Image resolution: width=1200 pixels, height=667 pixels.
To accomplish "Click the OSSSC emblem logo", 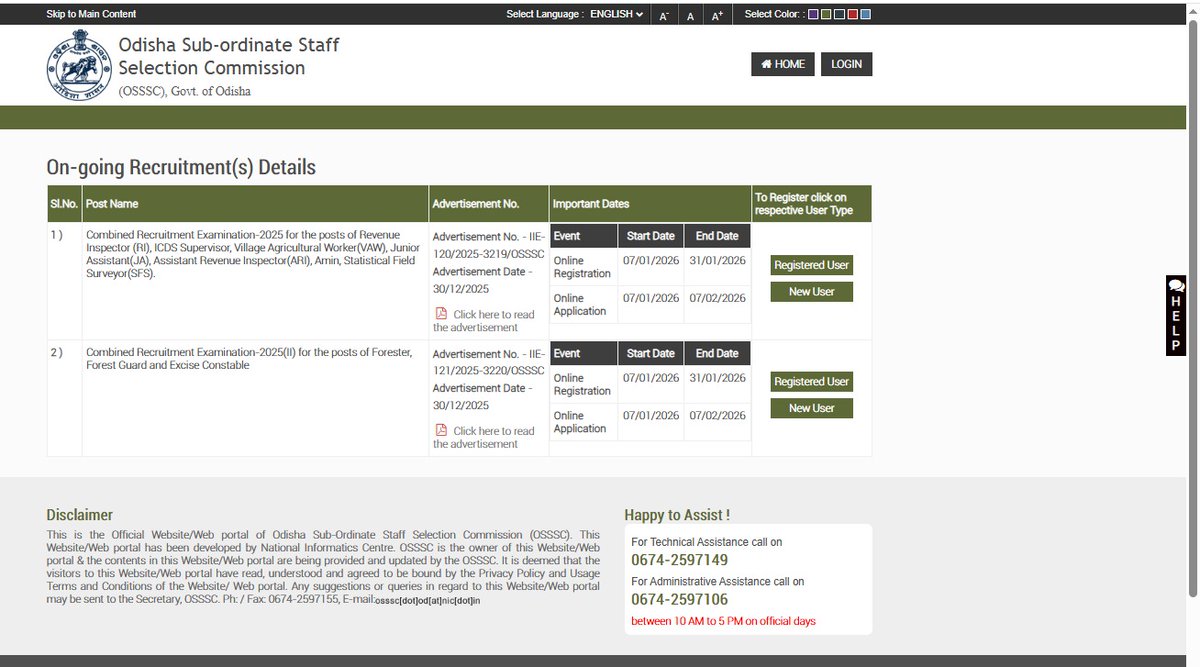I will click(x=77, y=63).
